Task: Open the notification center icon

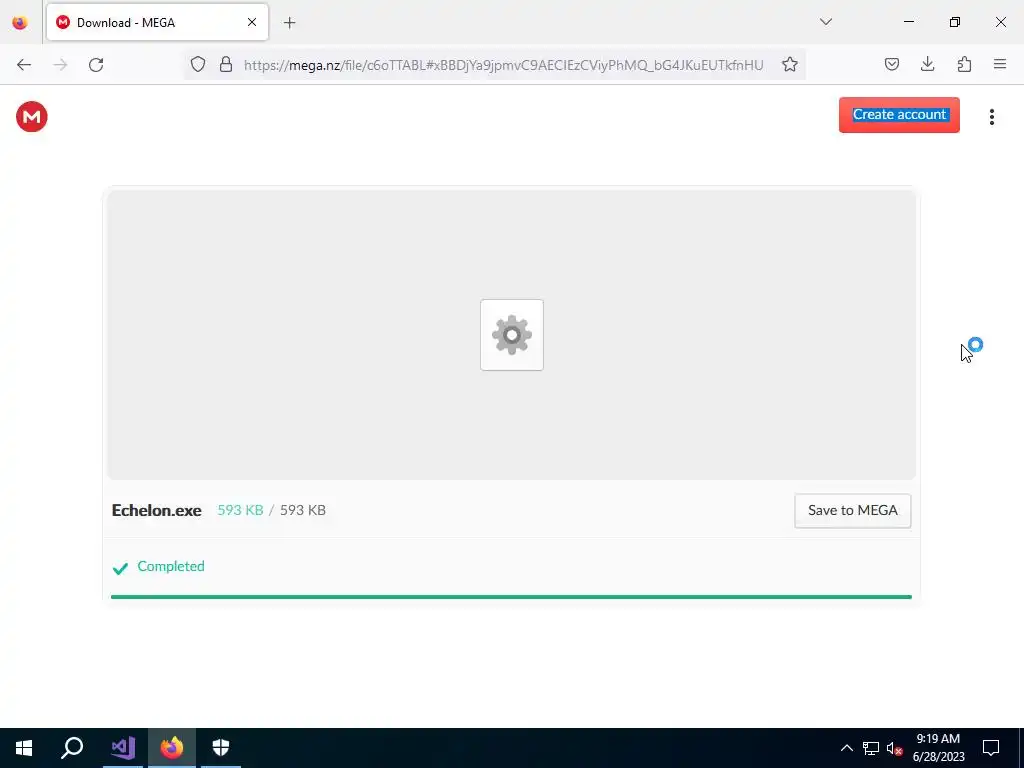Action: pos(991,748)
